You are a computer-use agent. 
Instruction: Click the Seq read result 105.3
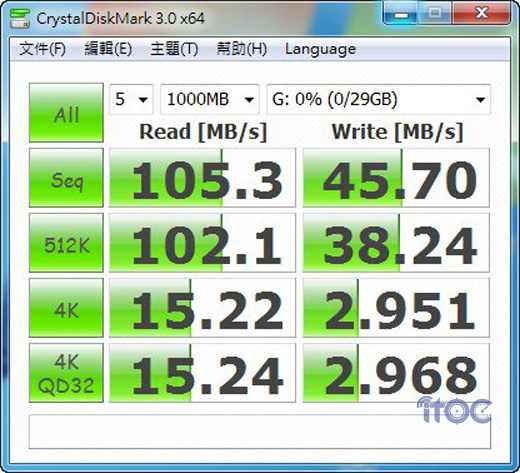202,177
